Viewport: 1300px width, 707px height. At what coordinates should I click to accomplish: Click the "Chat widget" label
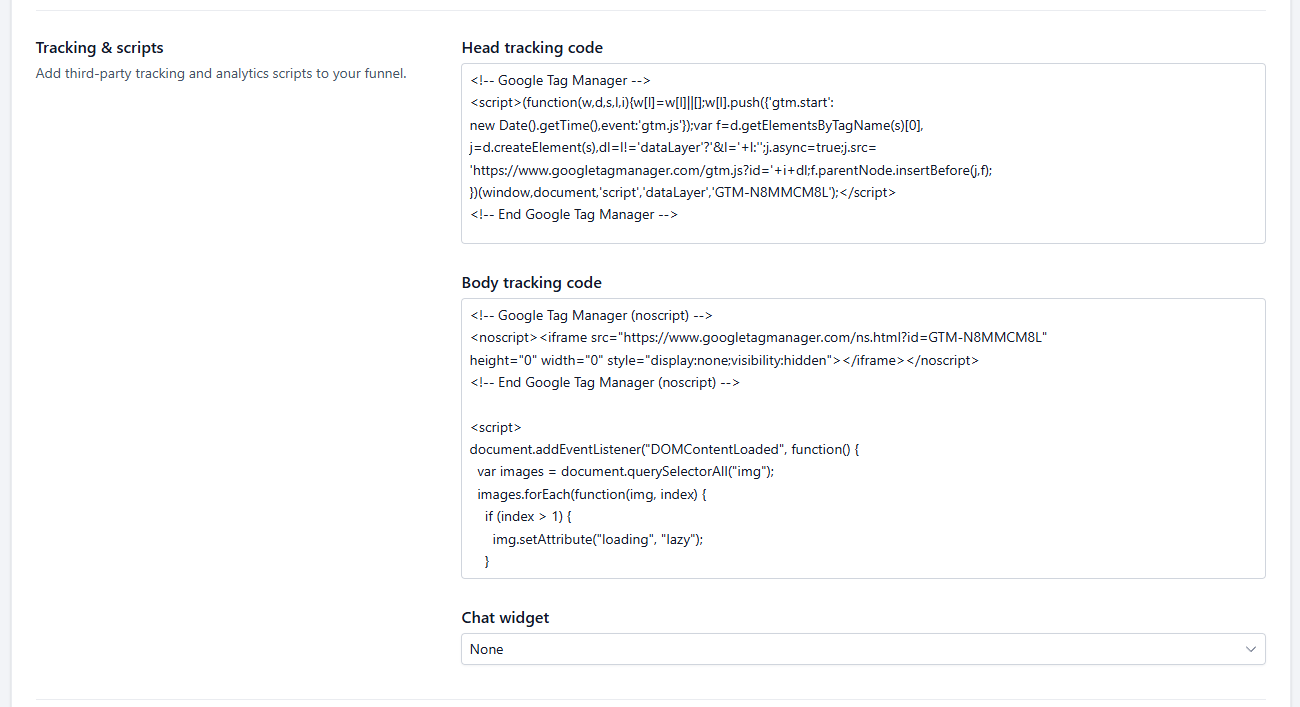pos(505,618)
